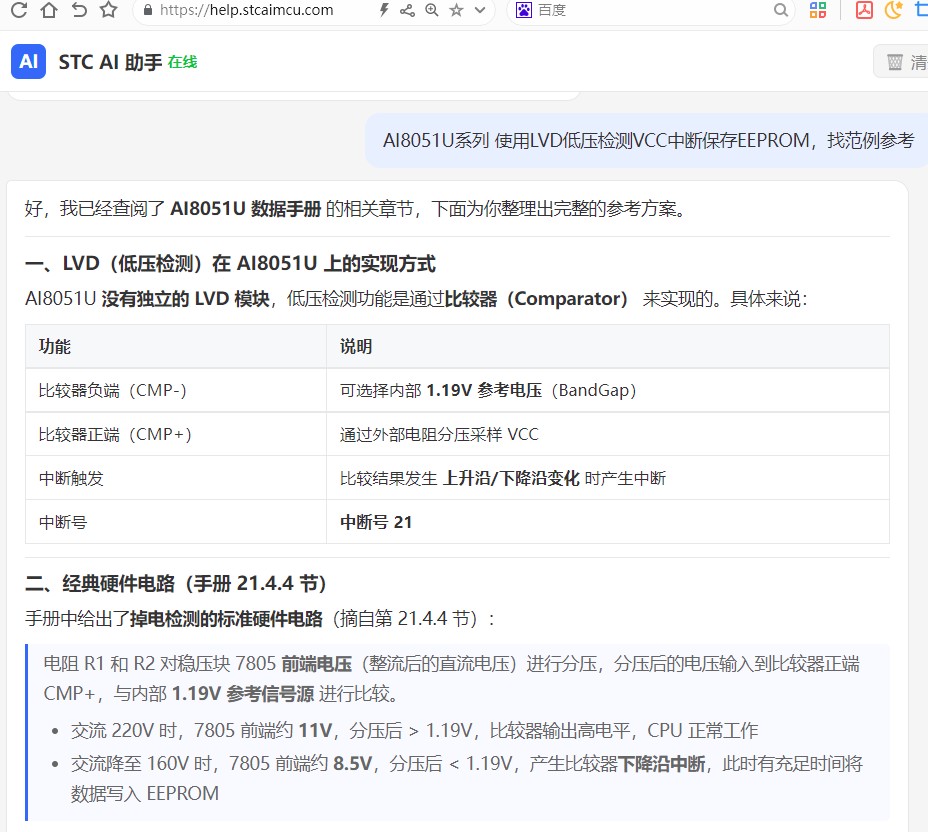Click the search magnifier in Baidu box
Screen dimensions: 928x832
[781, 10]
